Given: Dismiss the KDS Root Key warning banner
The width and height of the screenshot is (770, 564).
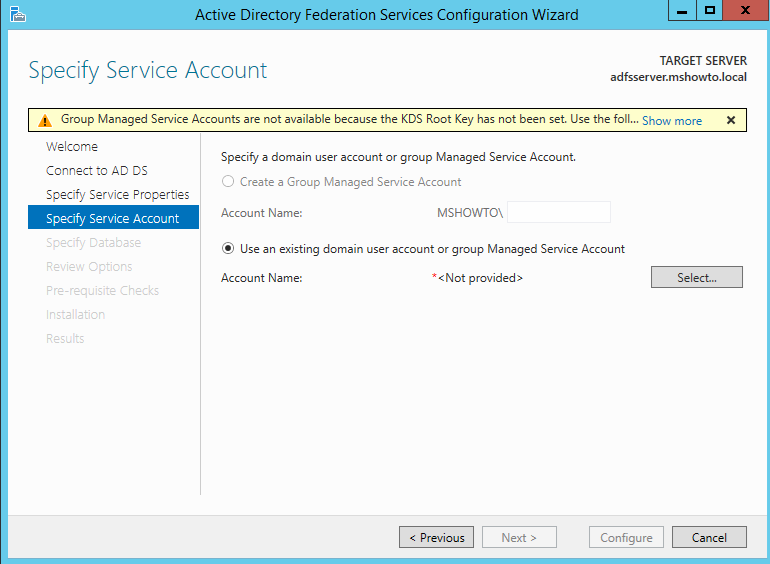Looking at the screenshot, I should pos(731,120).
